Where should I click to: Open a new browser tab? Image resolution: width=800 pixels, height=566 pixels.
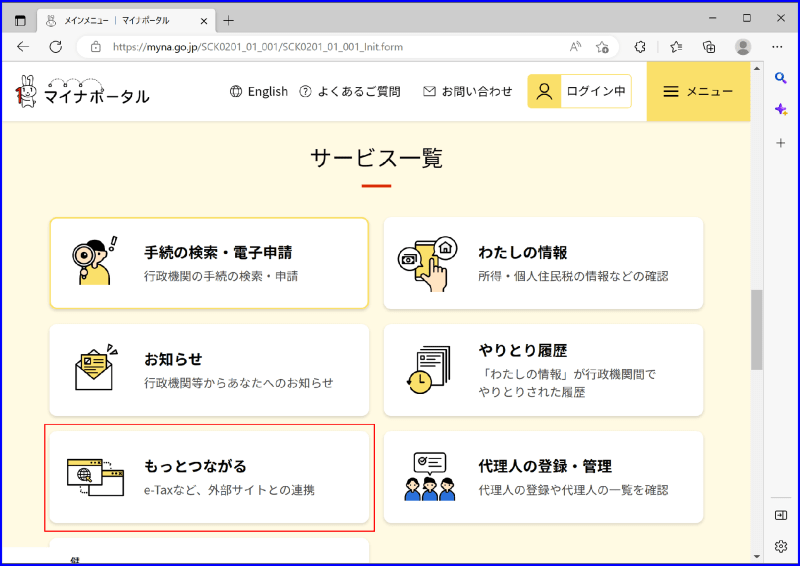coord(229,20)
